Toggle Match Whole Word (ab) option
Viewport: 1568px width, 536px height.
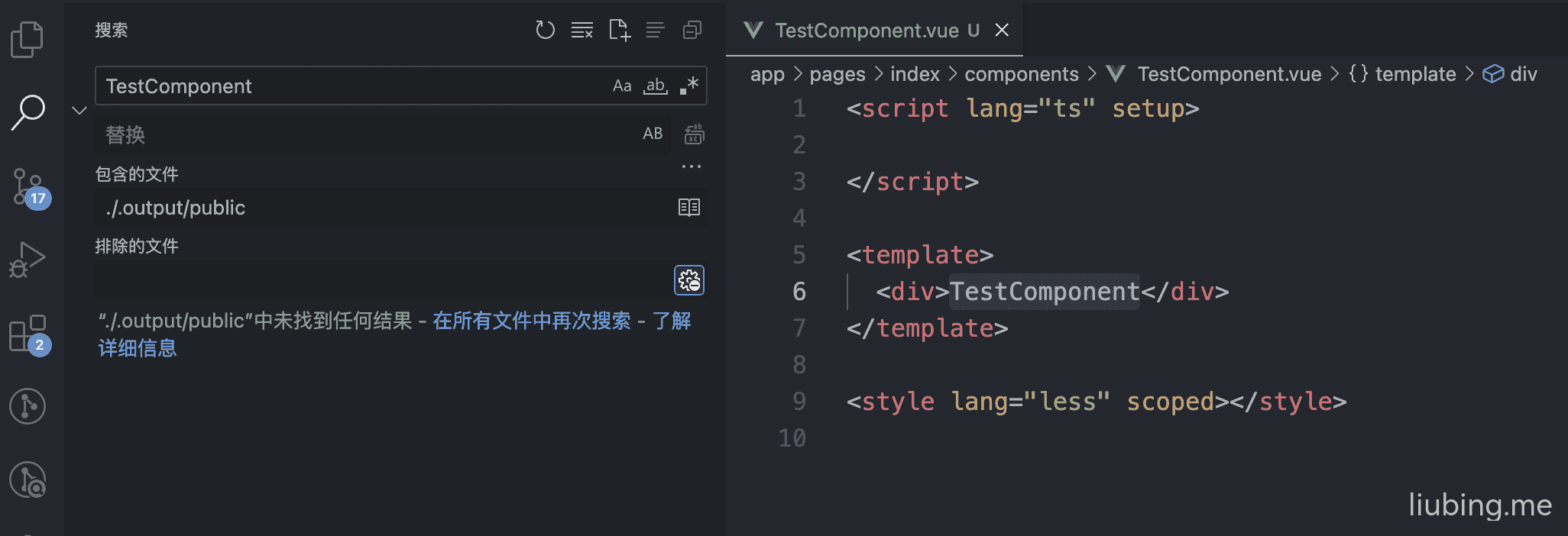656,86
